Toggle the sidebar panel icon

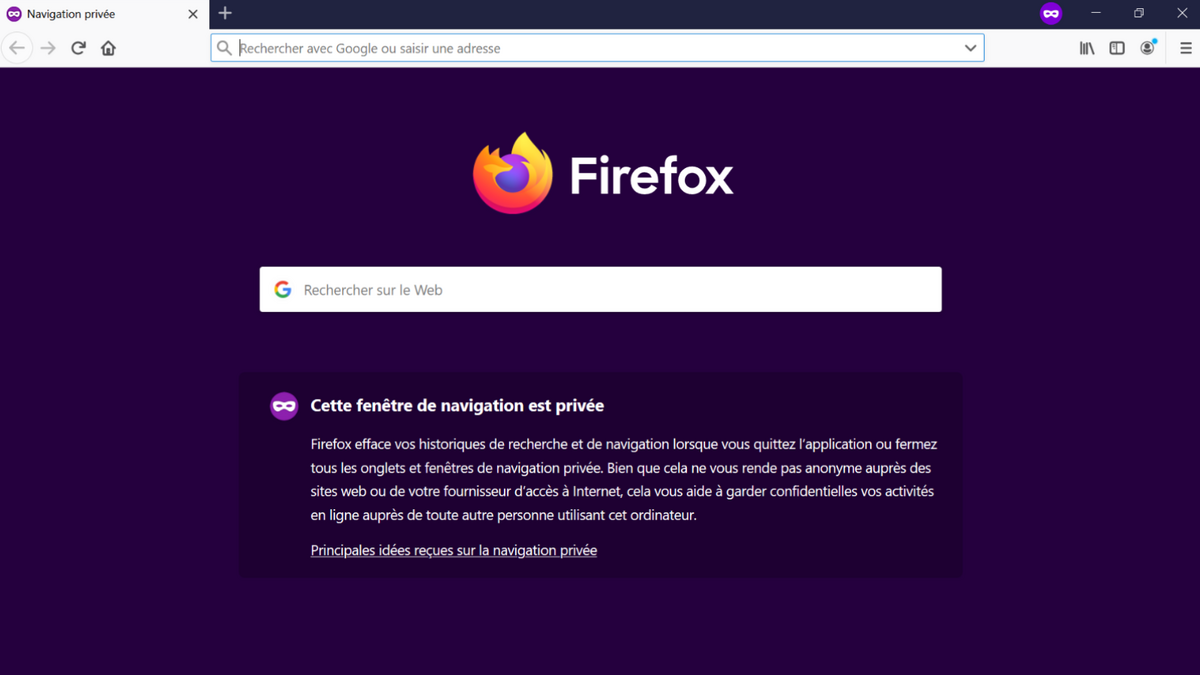click(x=1117, y=48)
